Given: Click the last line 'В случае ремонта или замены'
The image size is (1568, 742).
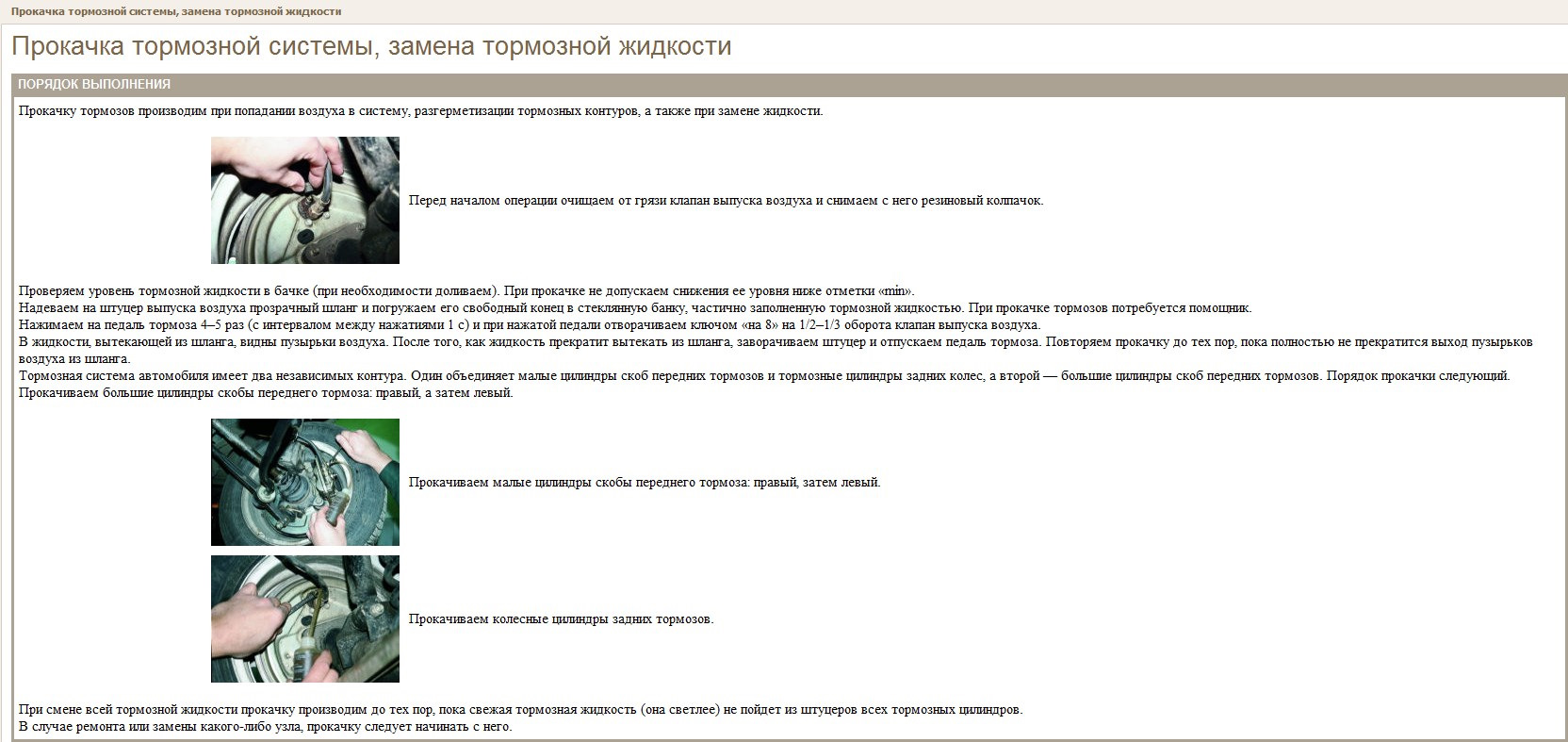Looking at the screenshot, I should [x=266, y=727].
